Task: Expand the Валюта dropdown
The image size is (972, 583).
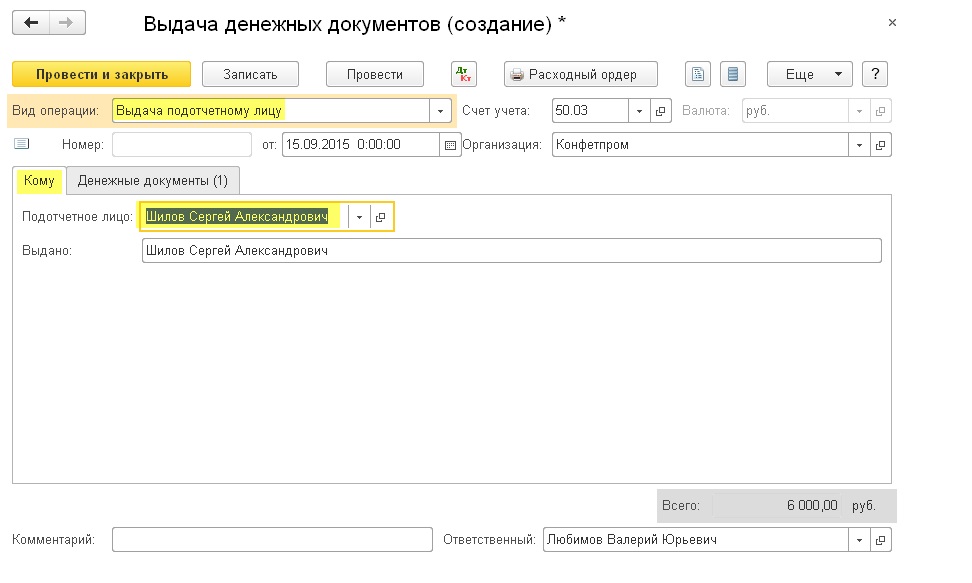Action: coord(859,111)
